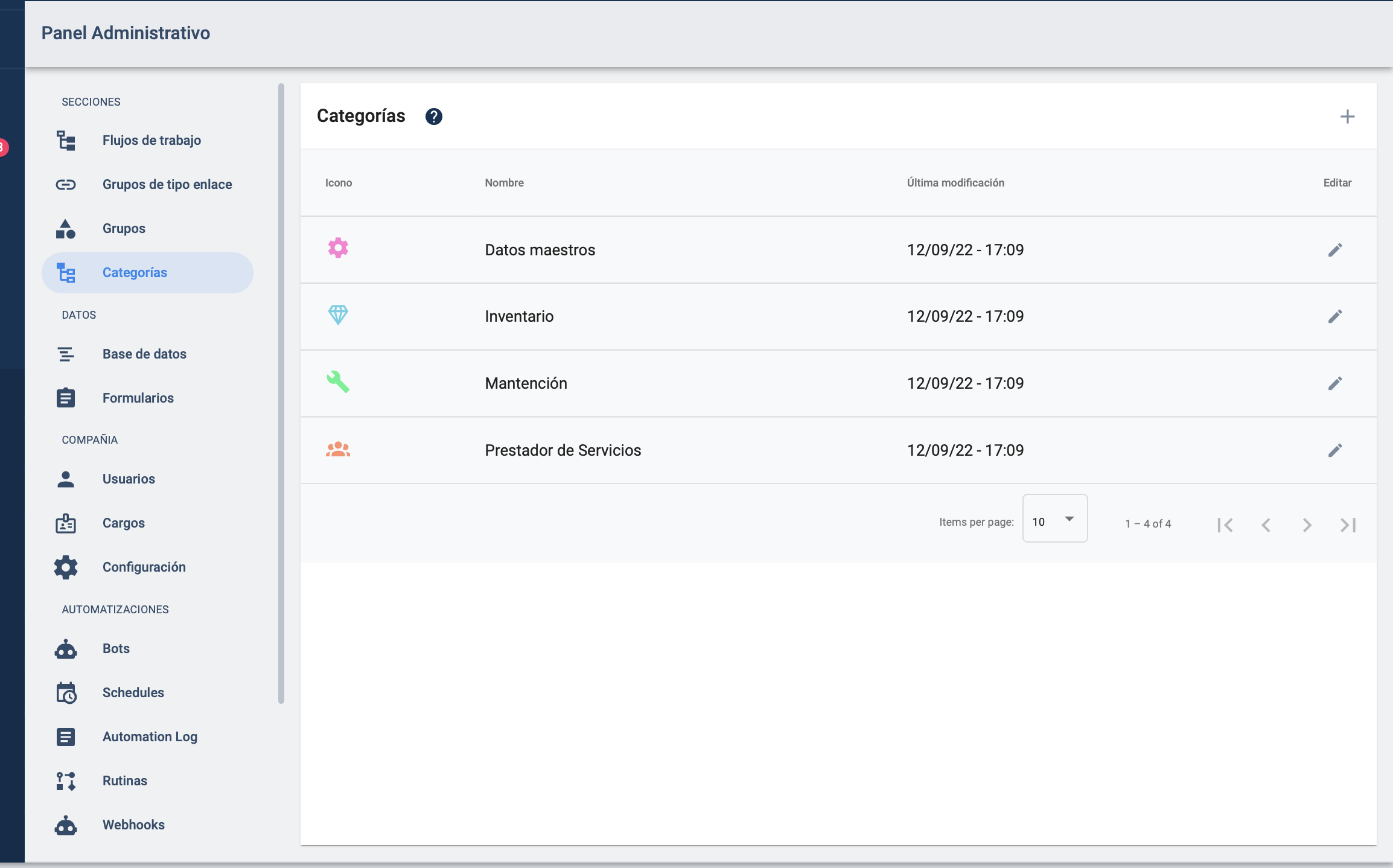Click the orange people icon for Prestador de Servicios
The height and width of the screenshot is (868, 1393).
tap(339, 449)
